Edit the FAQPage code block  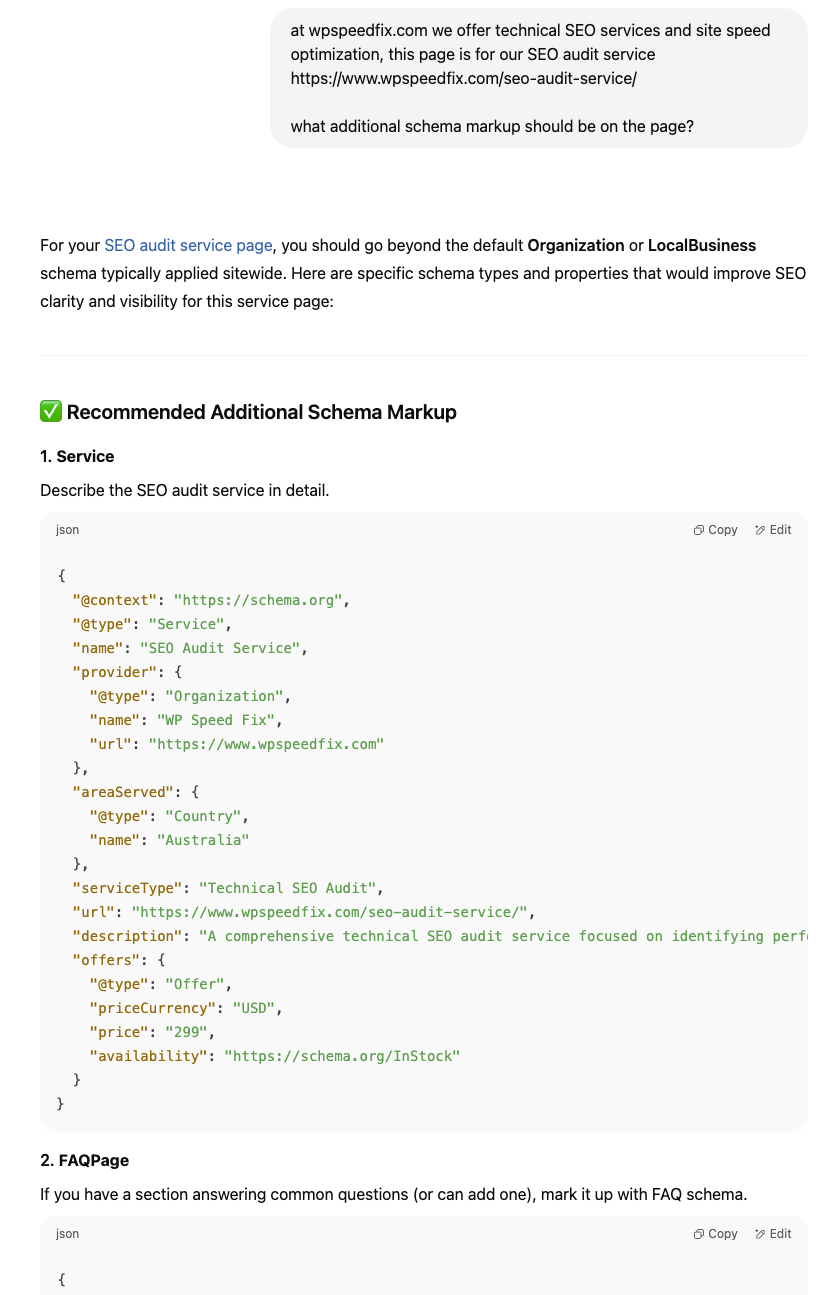click(773, 1234)
